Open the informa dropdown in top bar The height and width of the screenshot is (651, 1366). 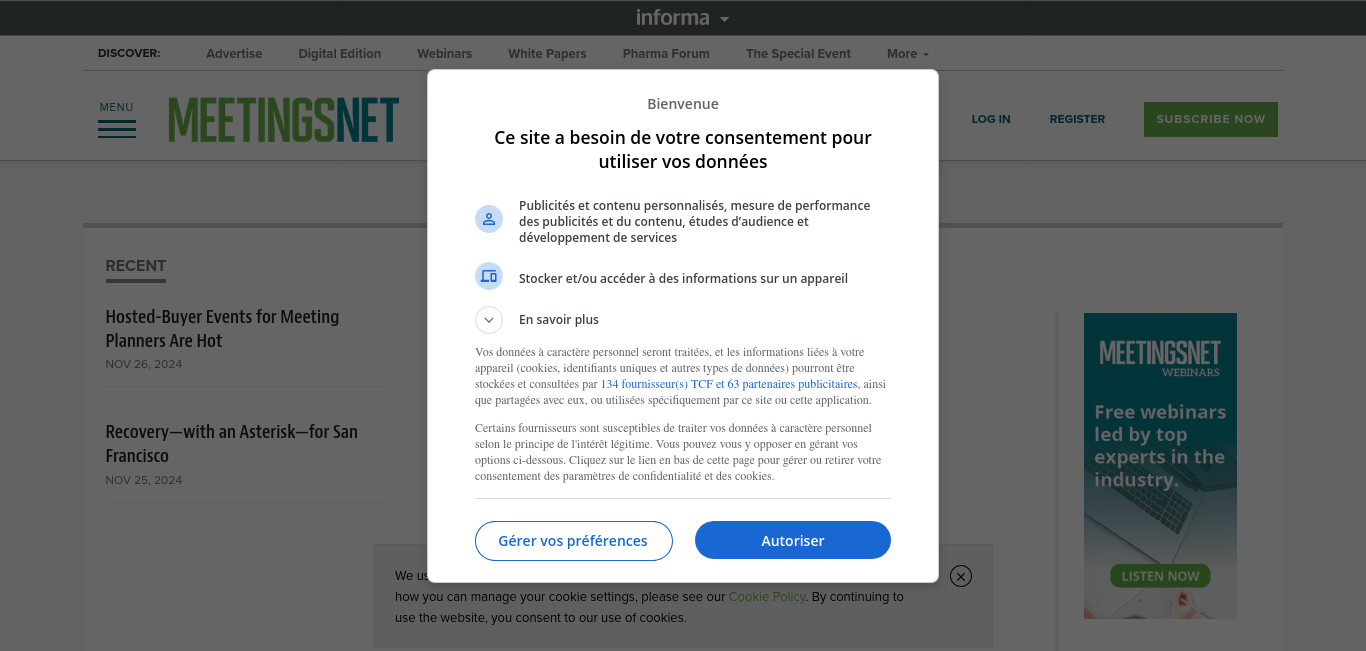(x=683, y=18)
